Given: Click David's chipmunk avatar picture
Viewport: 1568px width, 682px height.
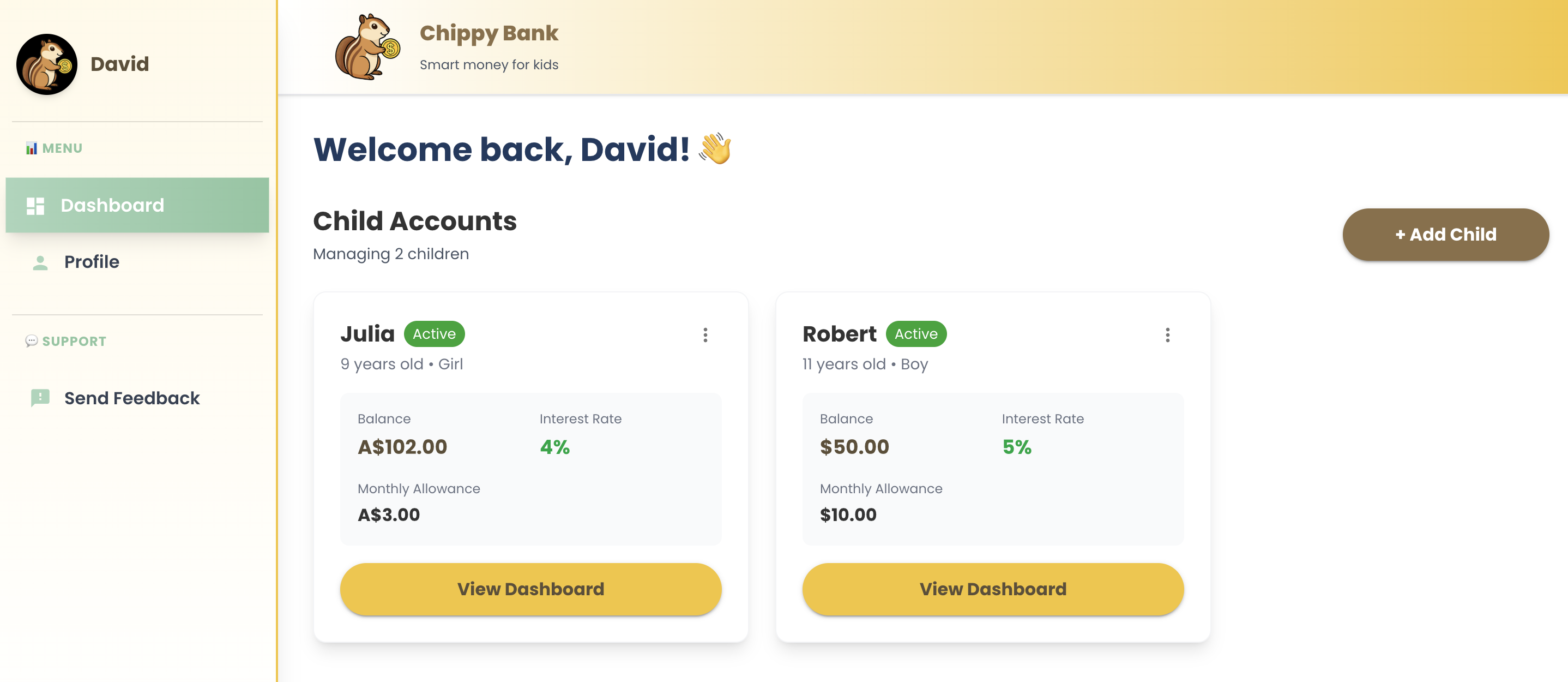Looking at the screenshot, I should click(46, 64).
